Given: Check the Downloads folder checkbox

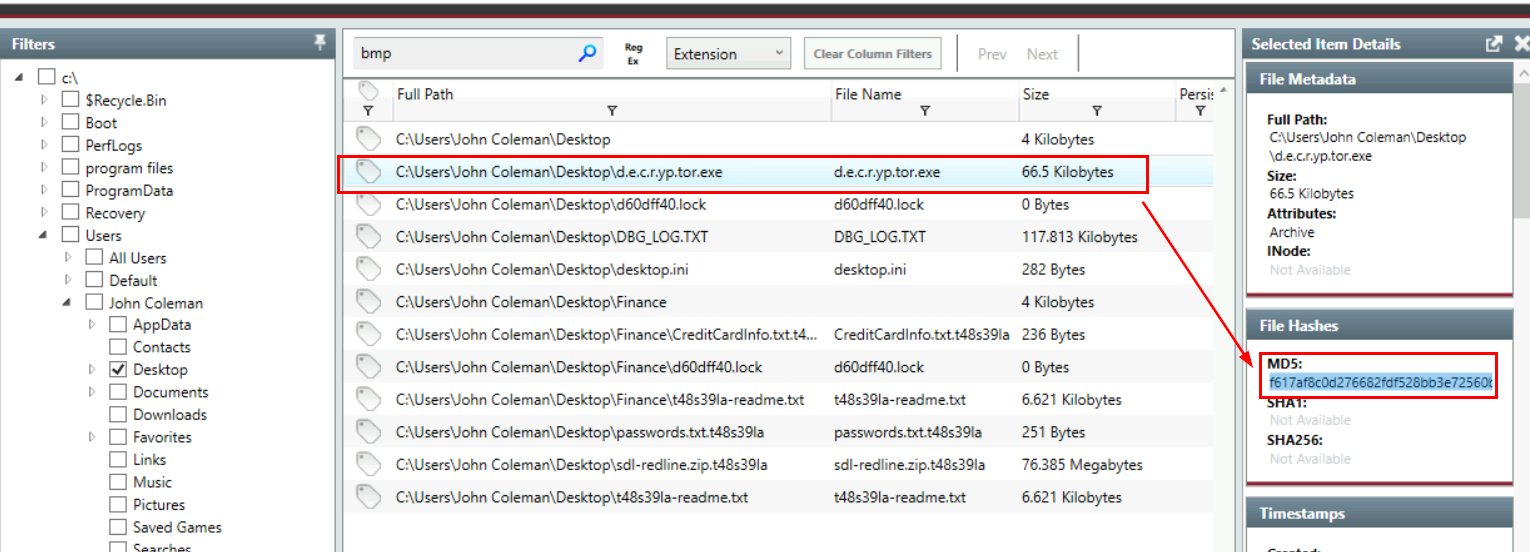Looking at the screenshot, I should [x=117, y=414].
